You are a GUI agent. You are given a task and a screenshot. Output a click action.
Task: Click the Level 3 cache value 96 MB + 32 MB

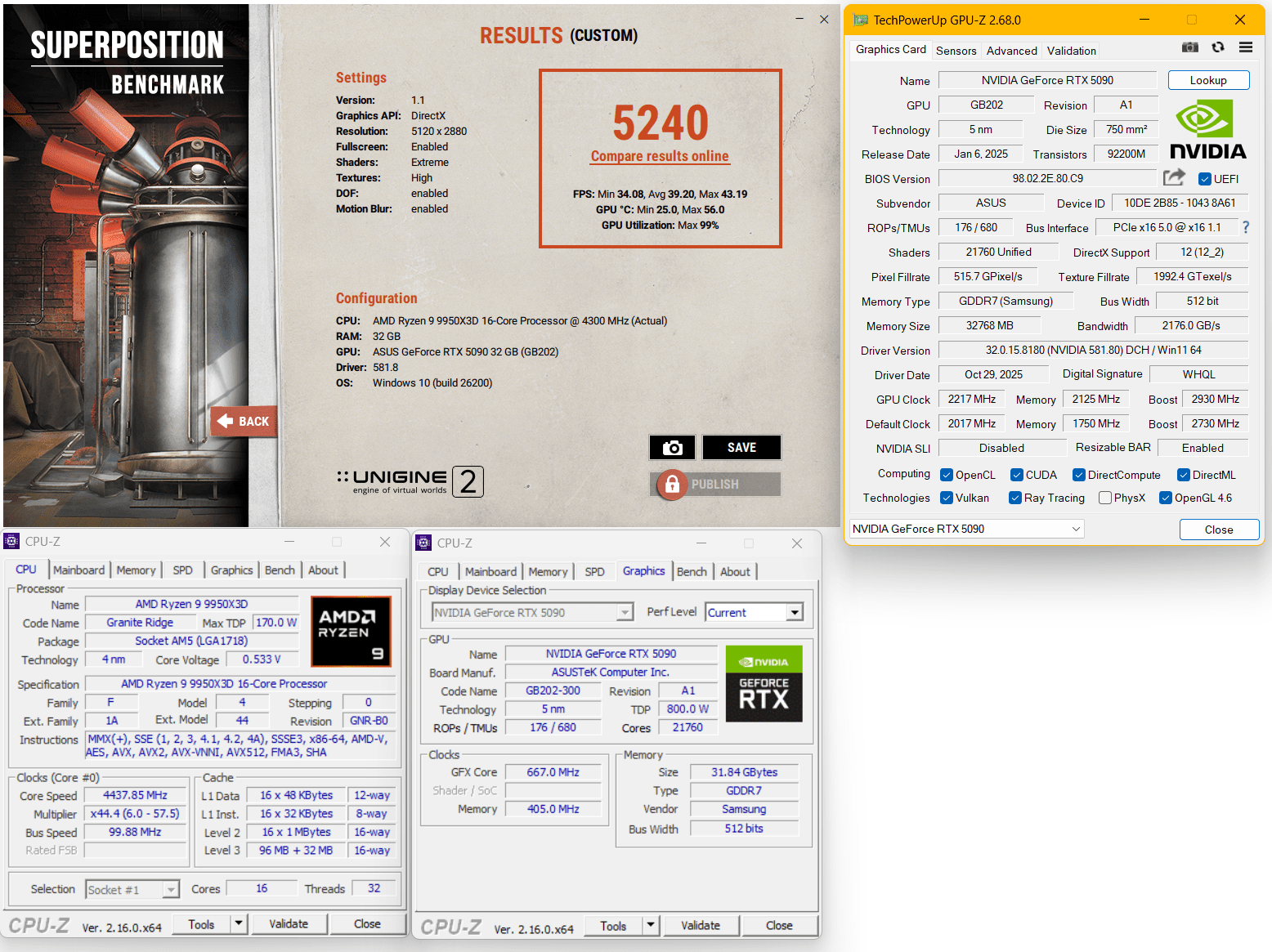[x=295, y=851]
